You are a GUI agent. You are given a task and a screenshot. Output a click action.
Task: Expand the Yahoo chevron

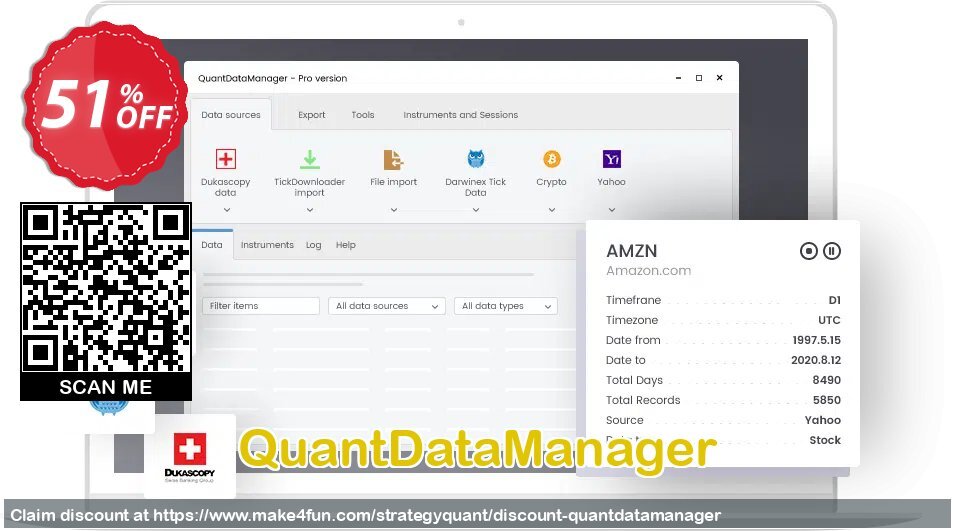(x=612, y=210)
